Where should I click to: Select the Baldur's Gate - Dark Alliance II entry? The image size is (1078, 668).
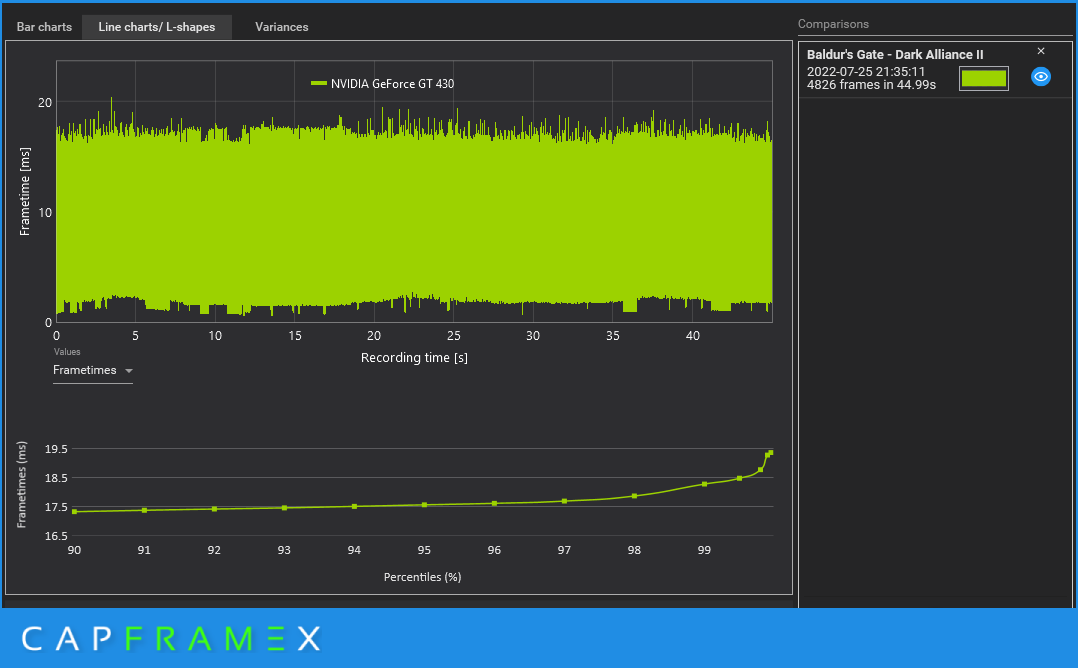[894, 54]
